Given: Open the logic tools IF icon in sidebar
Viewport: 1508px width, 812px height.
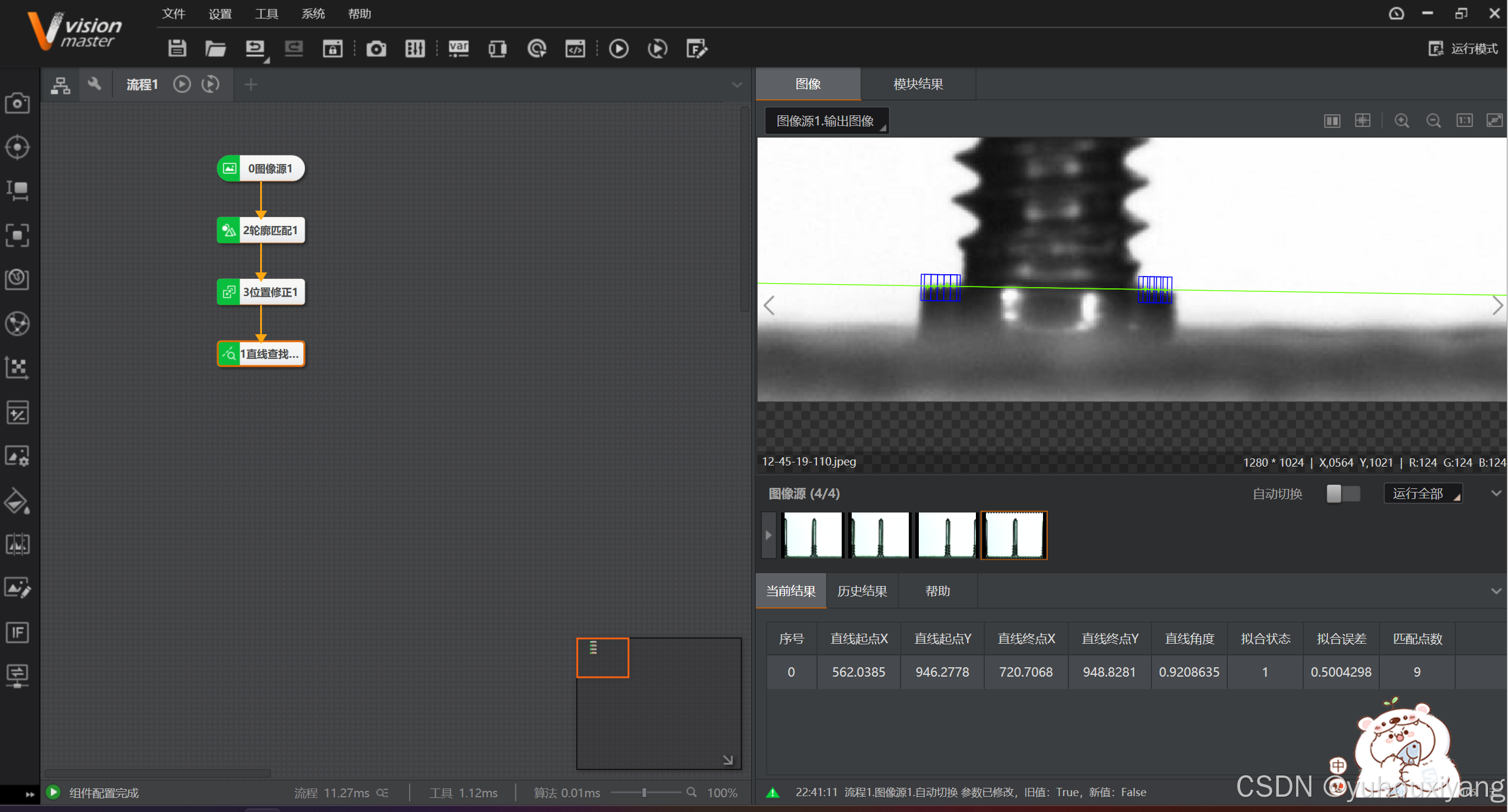Looking at the screenshot, I should 17,632.
